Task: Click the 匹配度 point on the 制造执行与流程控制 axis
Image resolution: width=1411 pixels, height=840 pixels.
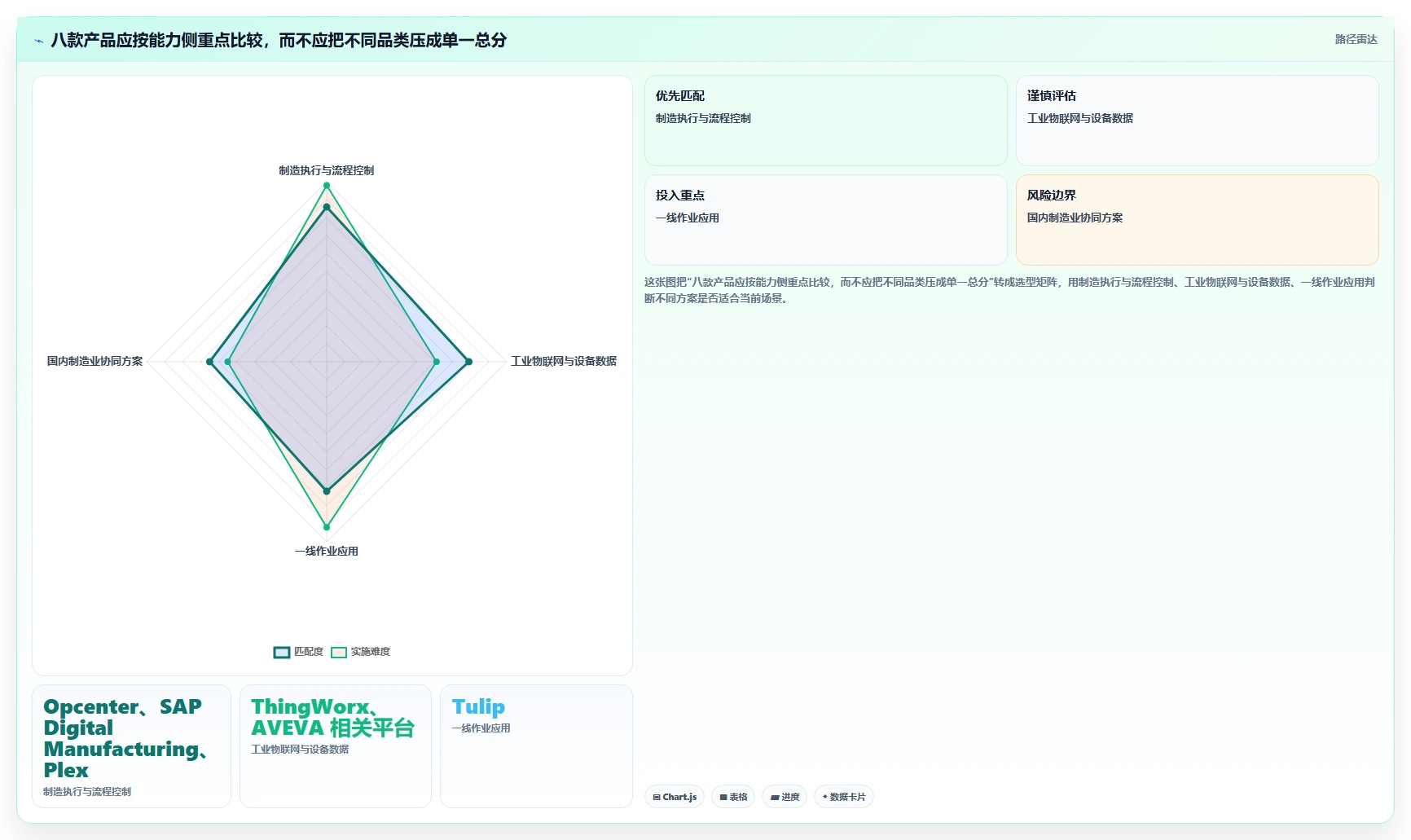Action: point(327,208)
